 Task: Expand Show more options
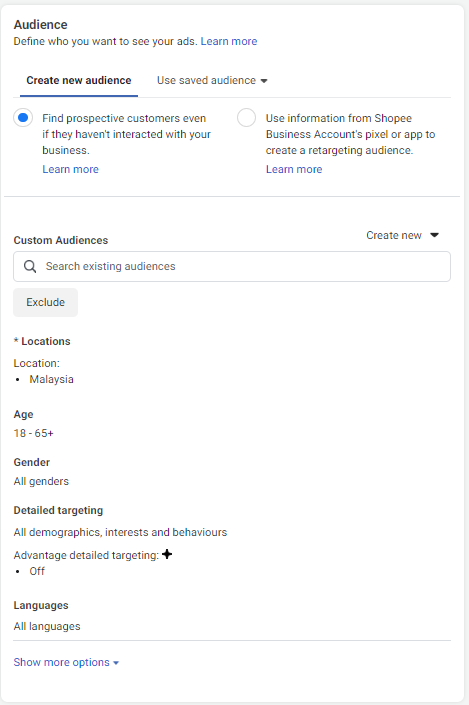[66, 662]
